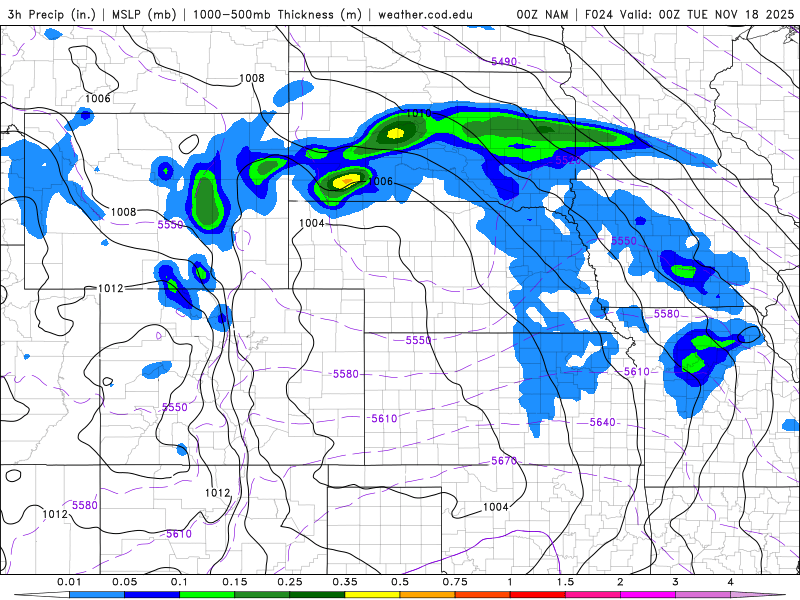Click the '1012' isobar label on the far-left bottom

click(x=55, y=514)
